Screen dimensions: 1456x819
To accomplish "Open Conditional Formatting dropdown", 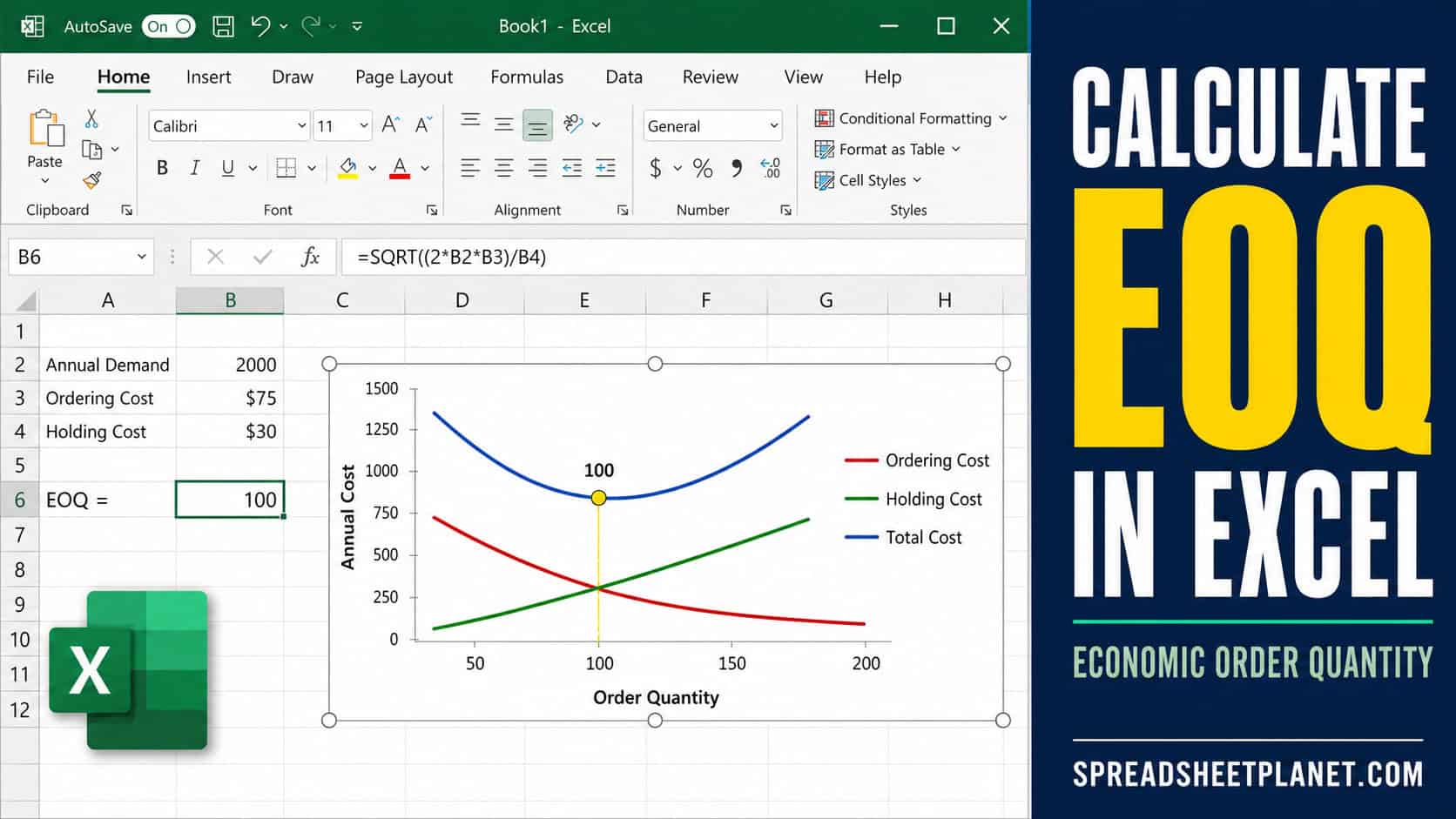I will pyautogui.click(x=911, y=117).
